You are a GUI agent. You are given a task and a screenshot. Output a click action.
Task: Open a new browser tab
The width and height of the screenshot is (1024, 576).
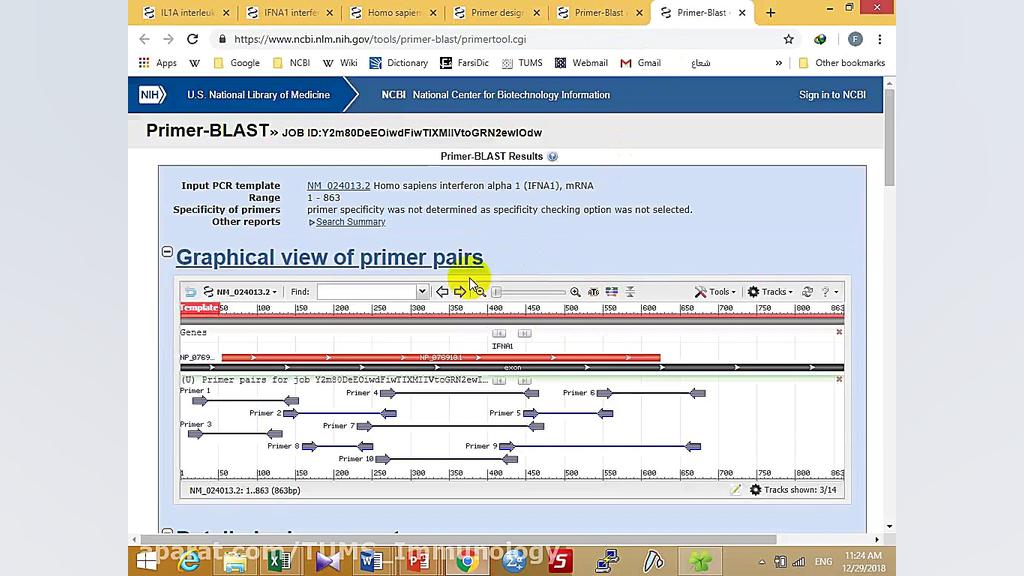click(771, 12)
